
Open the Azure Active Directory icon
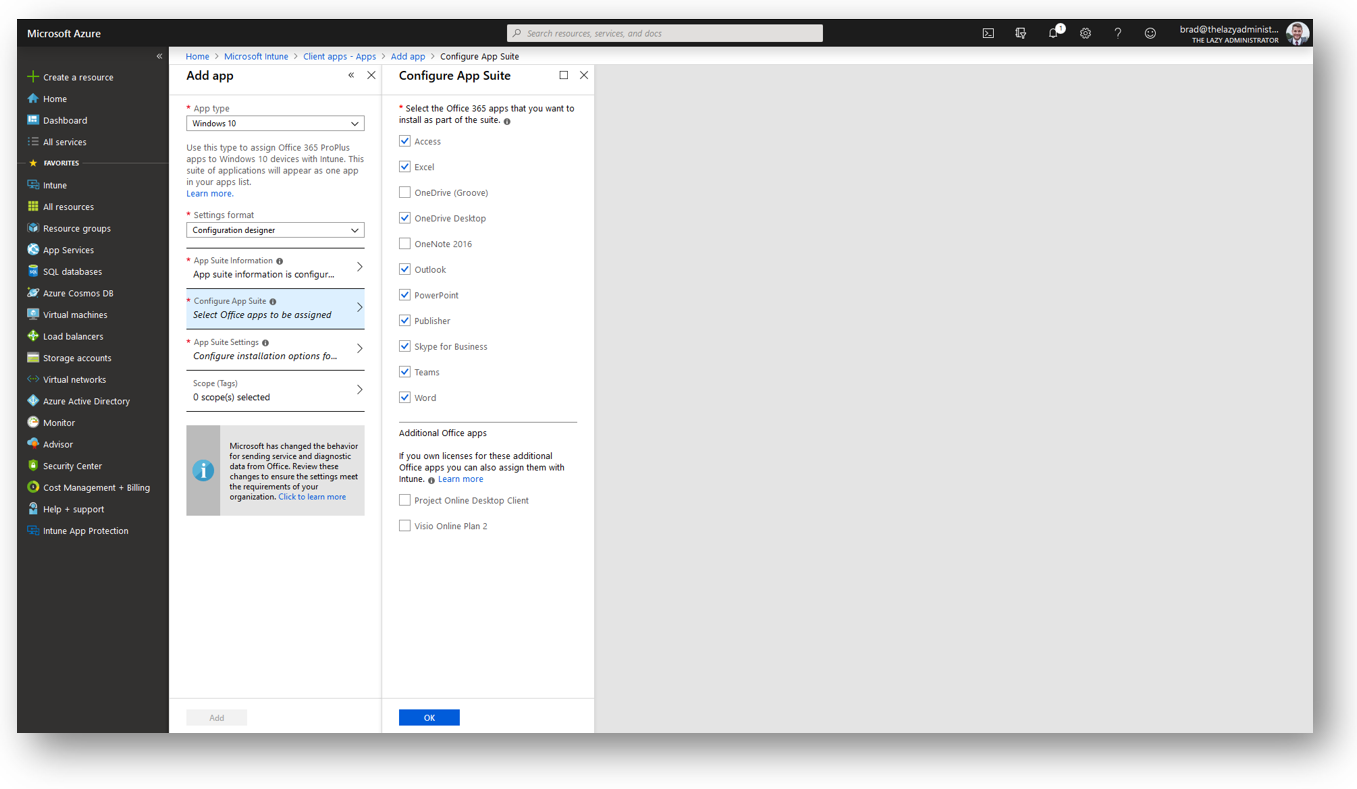(33, 401)
